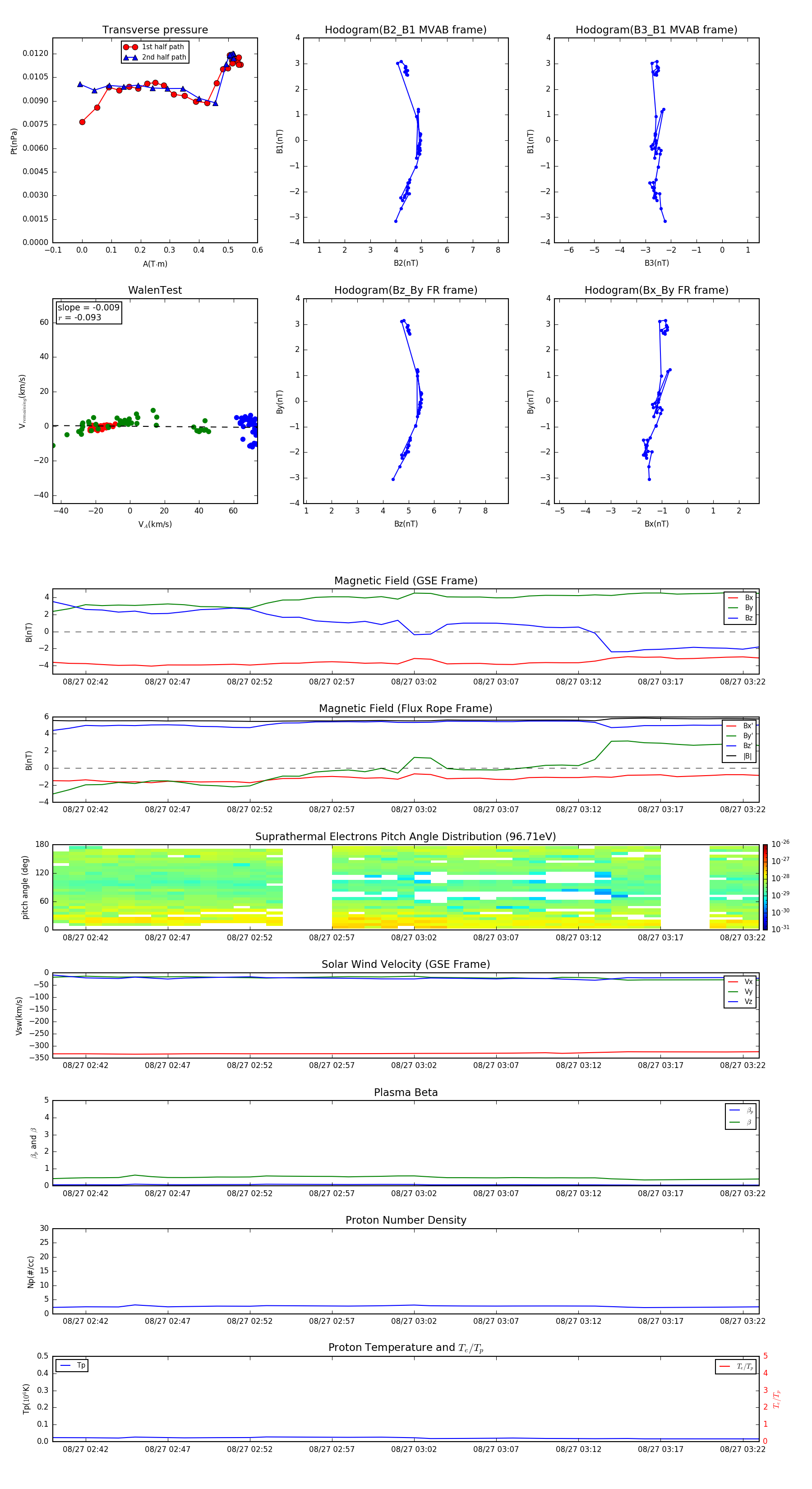Click '08/27 02:42' tick under GSE magnetic field
The width and height of the screenshot is (812, 1489).
86,682
